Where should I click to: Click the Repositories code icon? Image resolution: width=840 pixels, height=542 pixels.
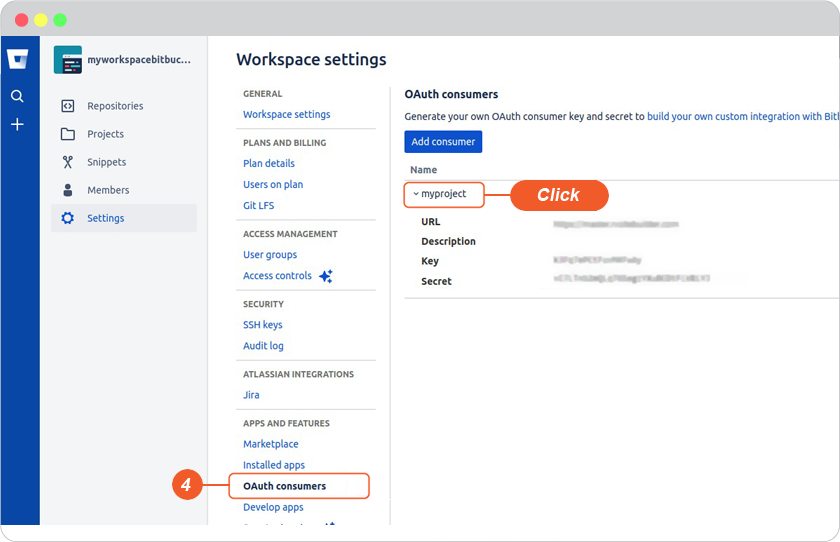[x=68, y=106]
